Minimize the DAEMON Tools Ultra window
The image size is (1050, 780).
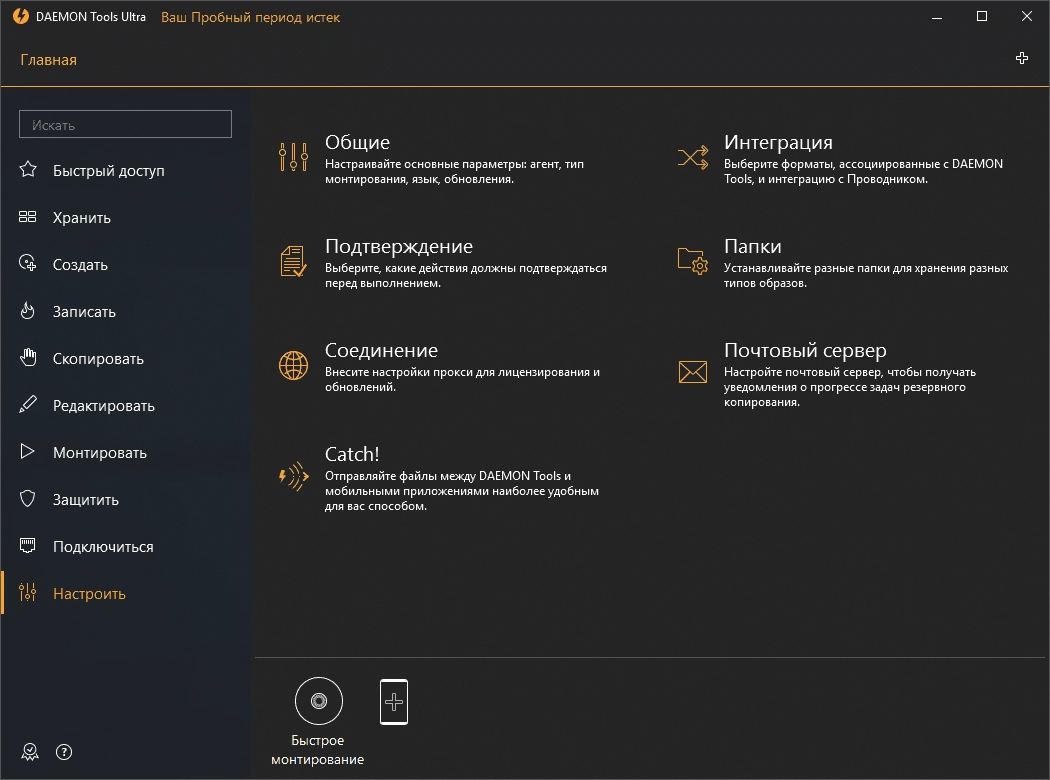pos(937,17)
